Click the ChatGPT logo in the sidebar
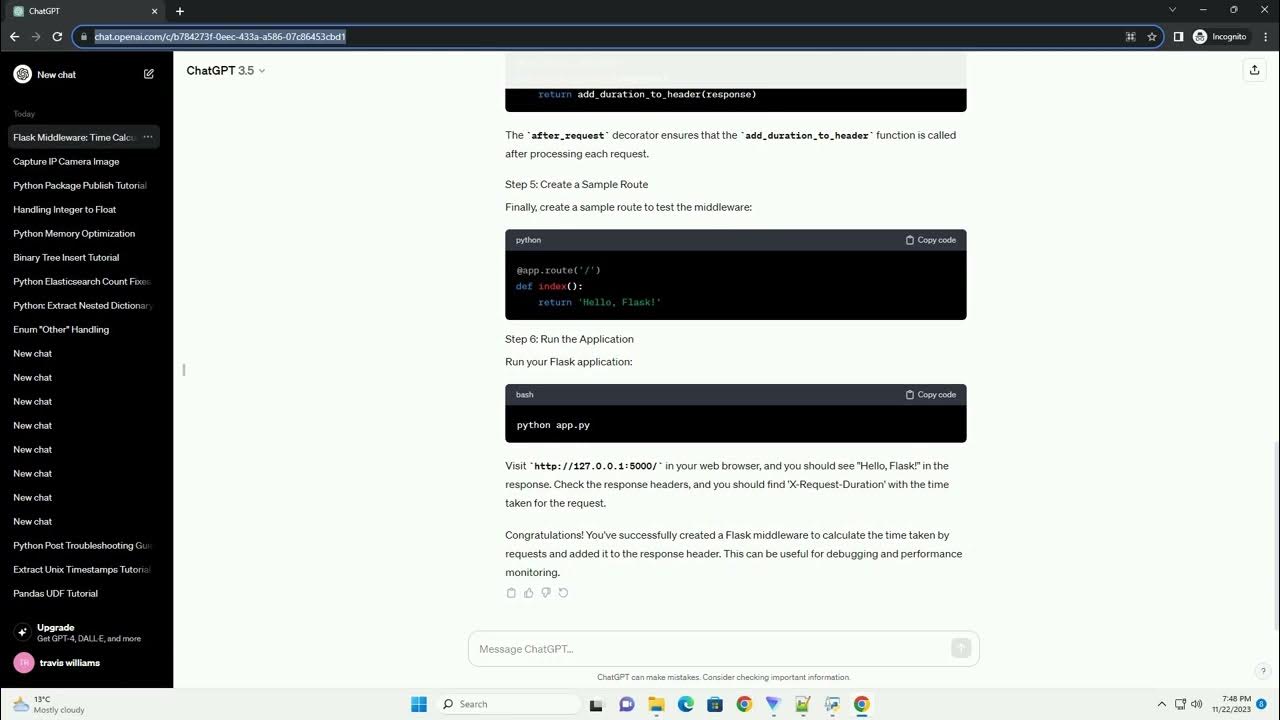 [22, 74]
